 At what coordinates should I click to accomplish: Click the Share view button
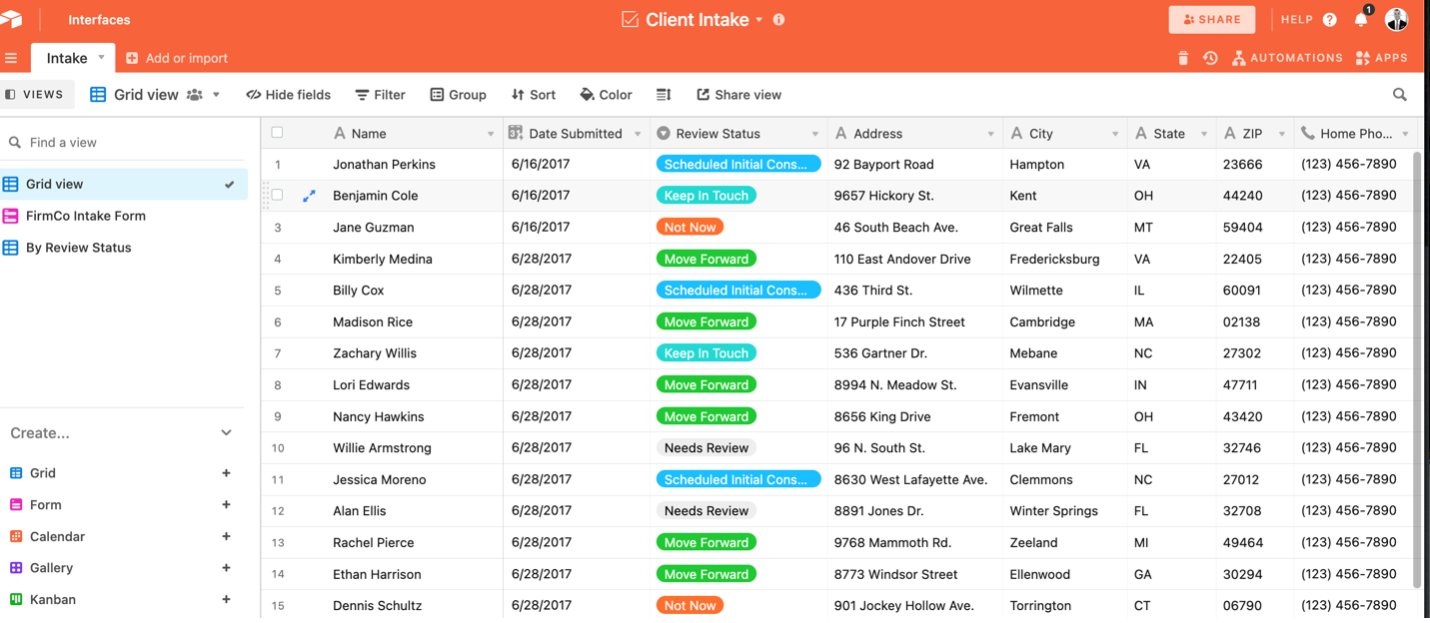(x=739, y=95)
